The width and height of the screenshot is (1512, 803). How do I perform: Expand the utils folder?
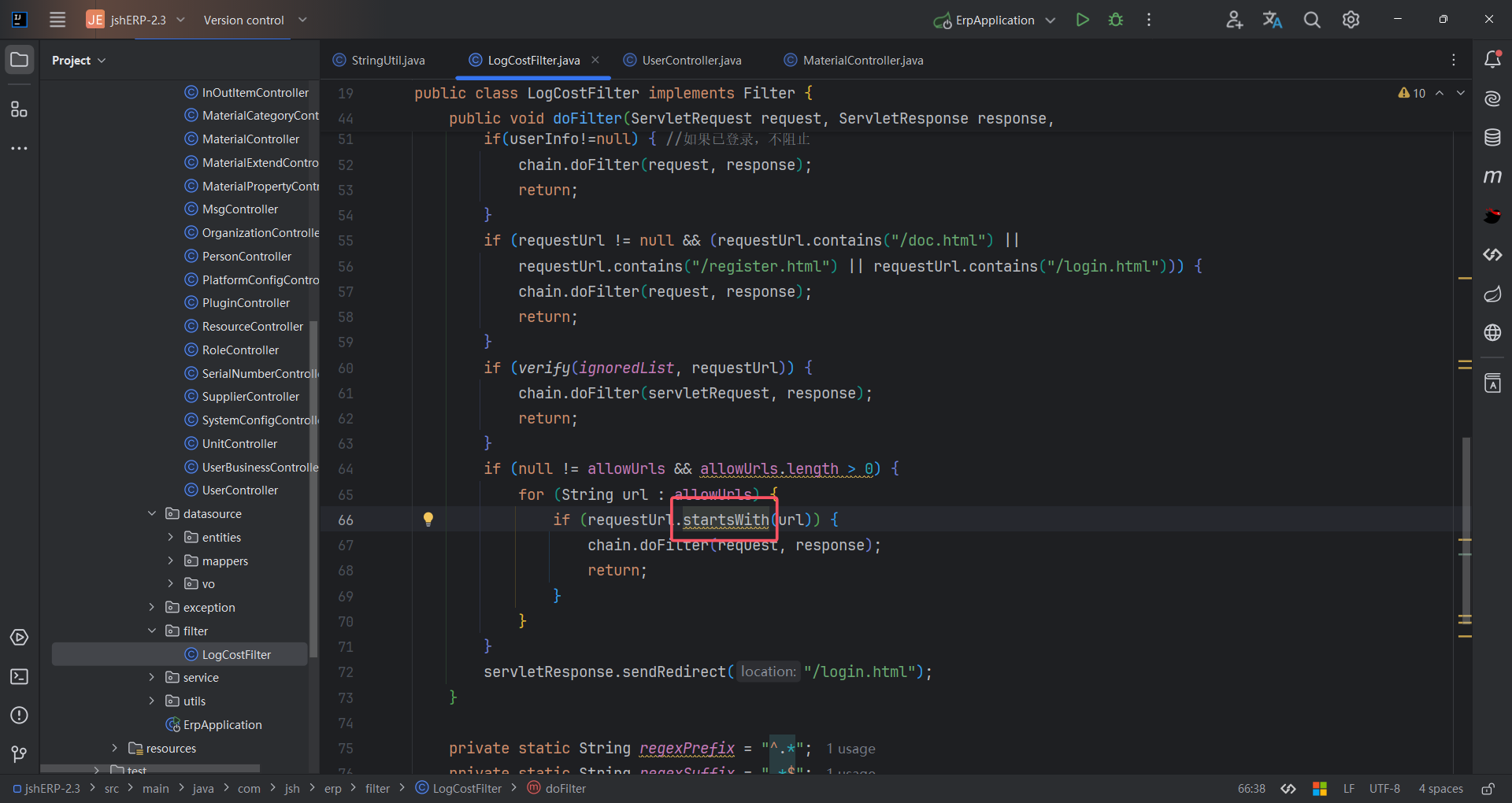click(152, 701)
